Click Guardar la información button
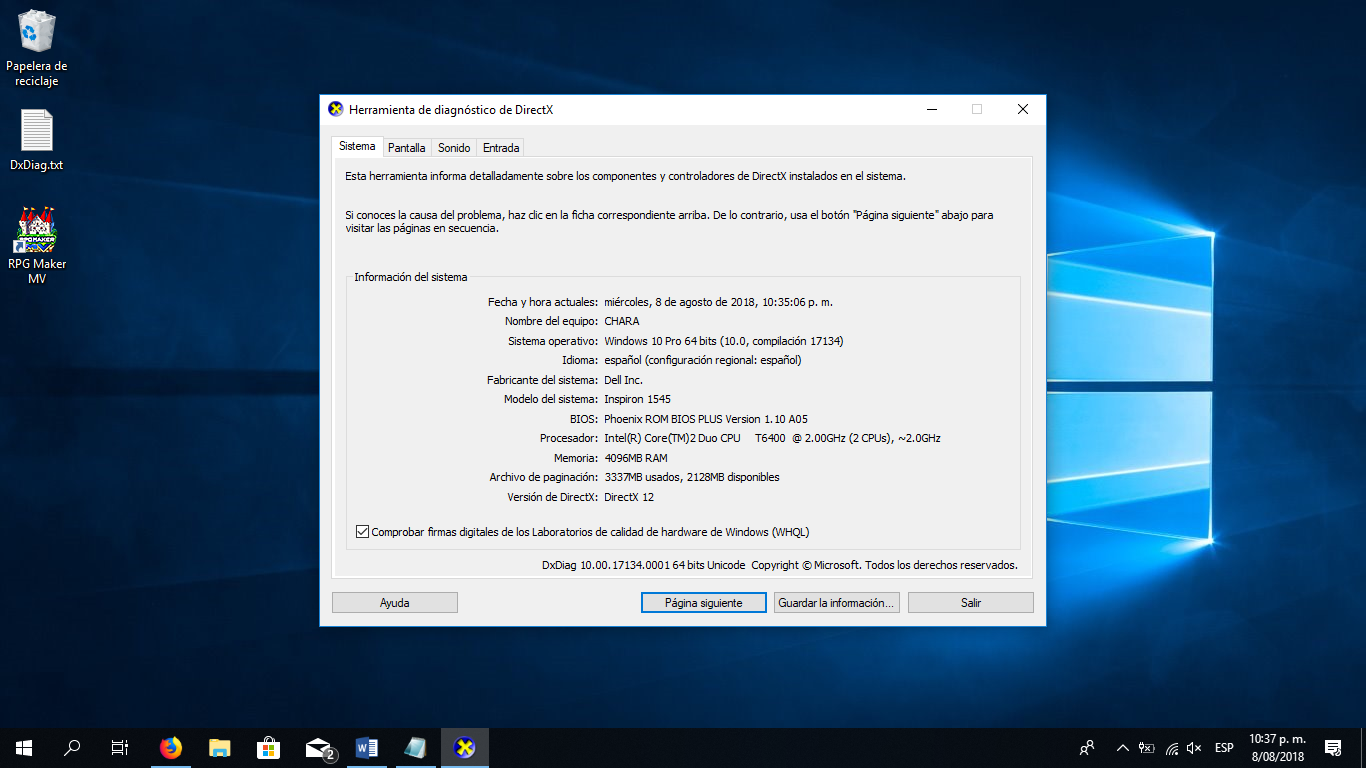This screenshot has height=768, width=1366. pyautogui.click(x=837, y=603)
